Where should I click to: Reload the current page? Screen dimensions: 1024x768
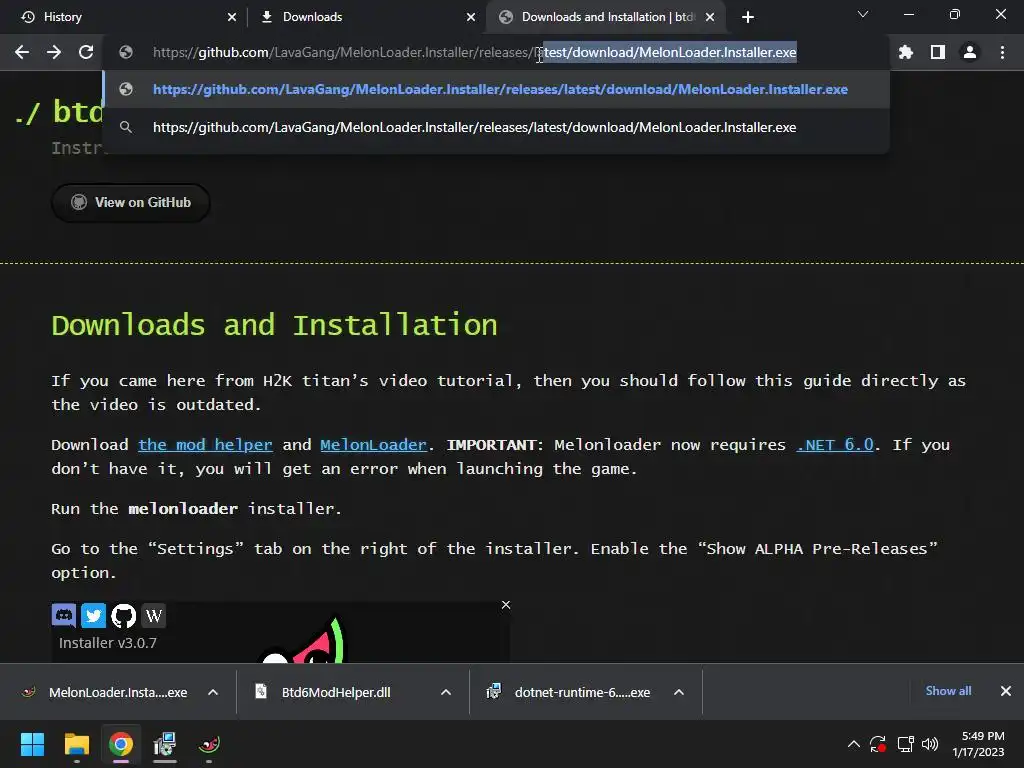[86, 52]
